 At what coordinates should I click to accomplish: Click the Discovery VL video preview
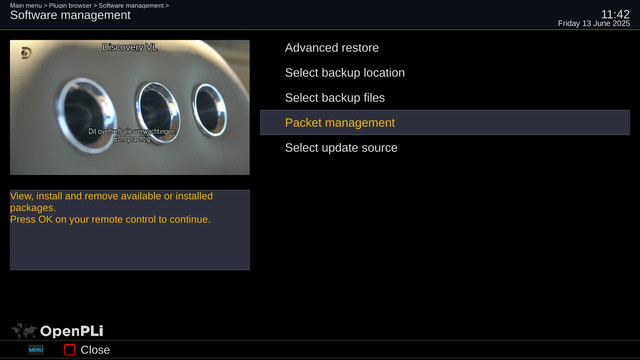[130, 107]
